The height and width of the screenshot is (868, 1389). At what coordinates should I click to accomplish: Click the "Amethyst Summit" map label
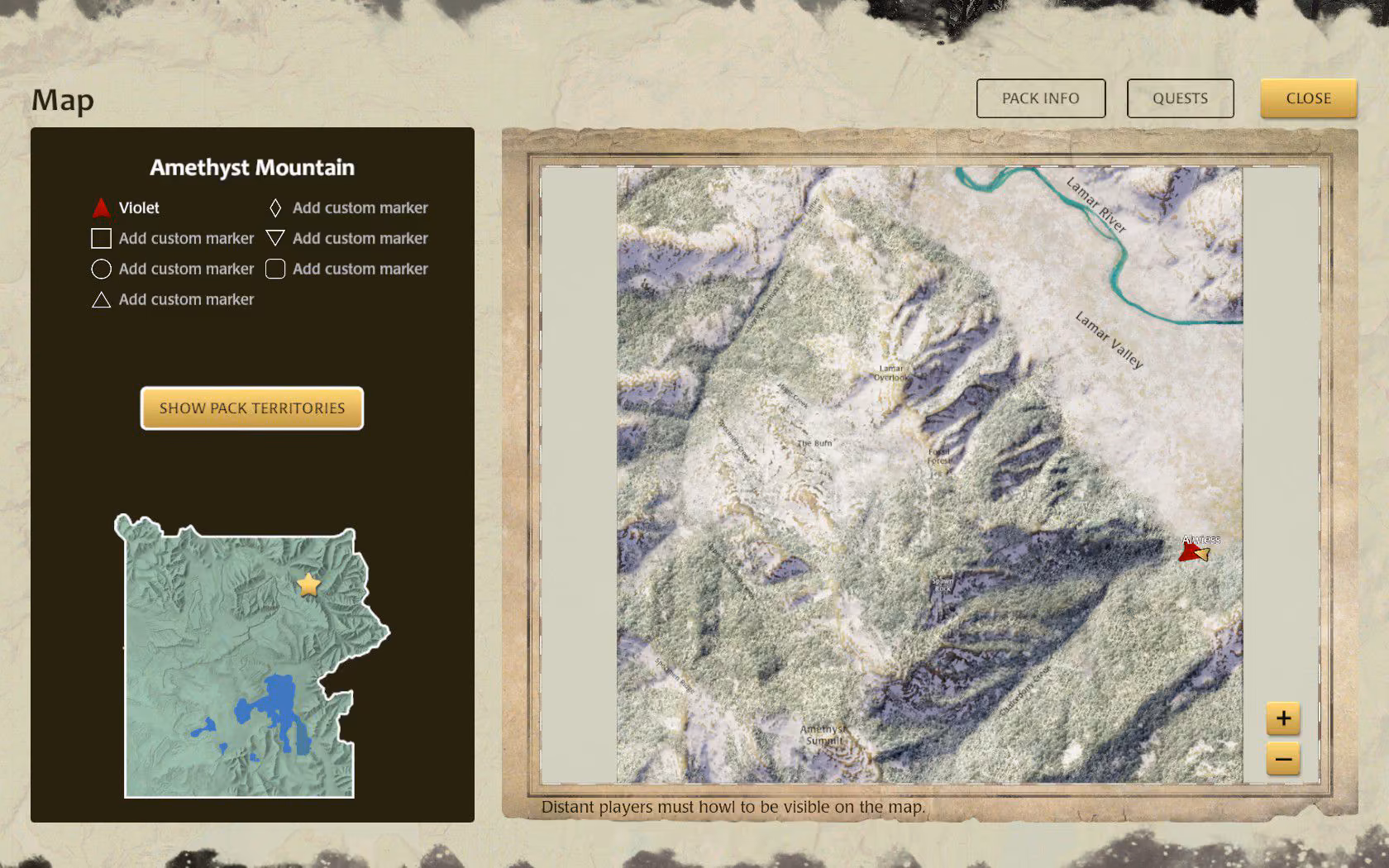click(823, 735)
